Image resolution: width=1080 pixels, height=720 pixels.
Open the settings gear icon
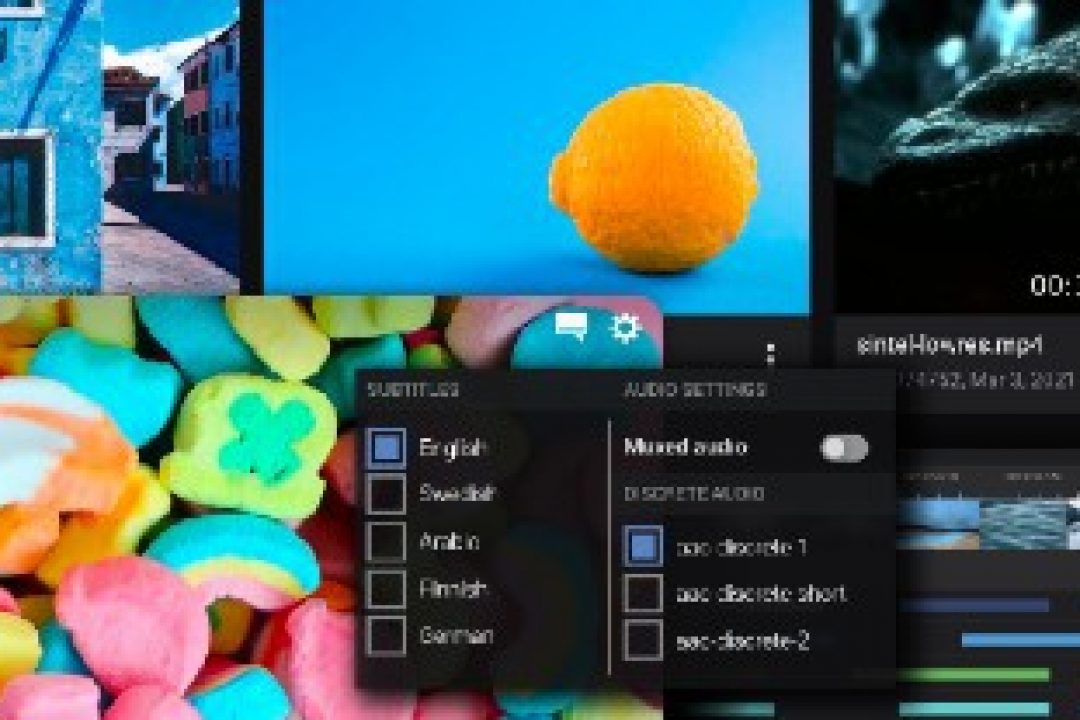click(x=625, y=328)
